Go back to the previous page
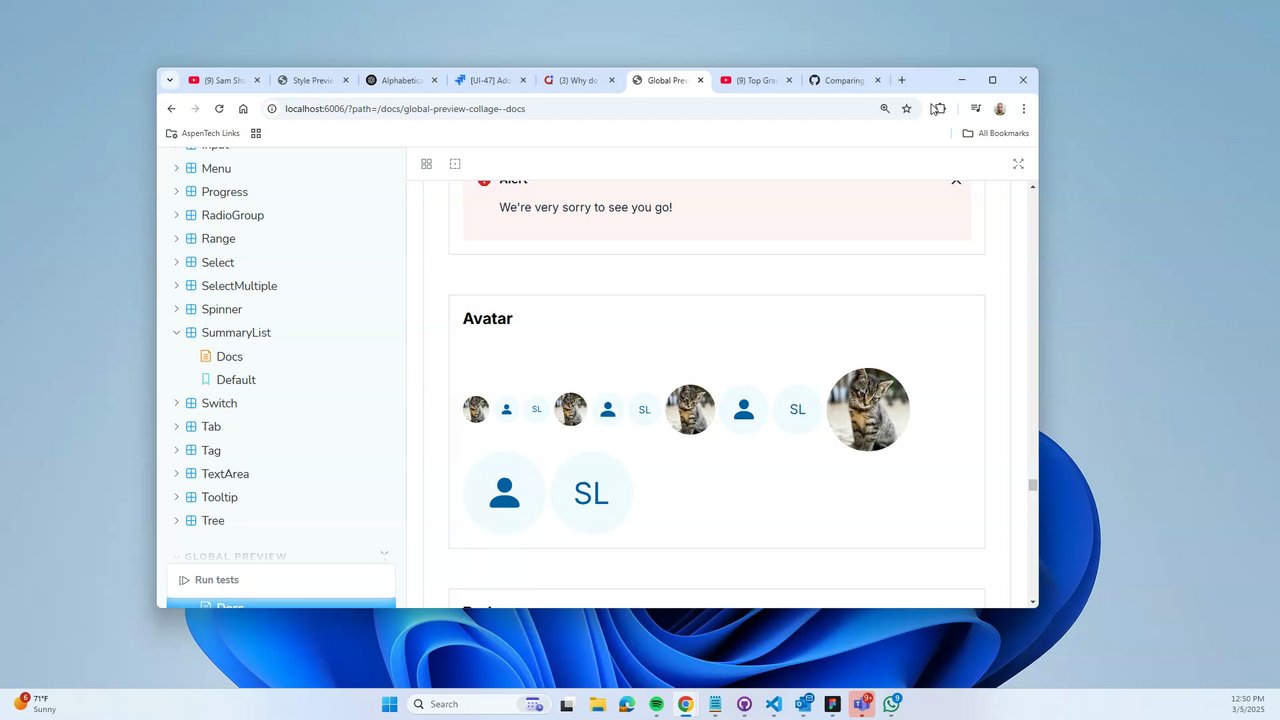This screenshot has height=720, width=1280. pos(171,109)
